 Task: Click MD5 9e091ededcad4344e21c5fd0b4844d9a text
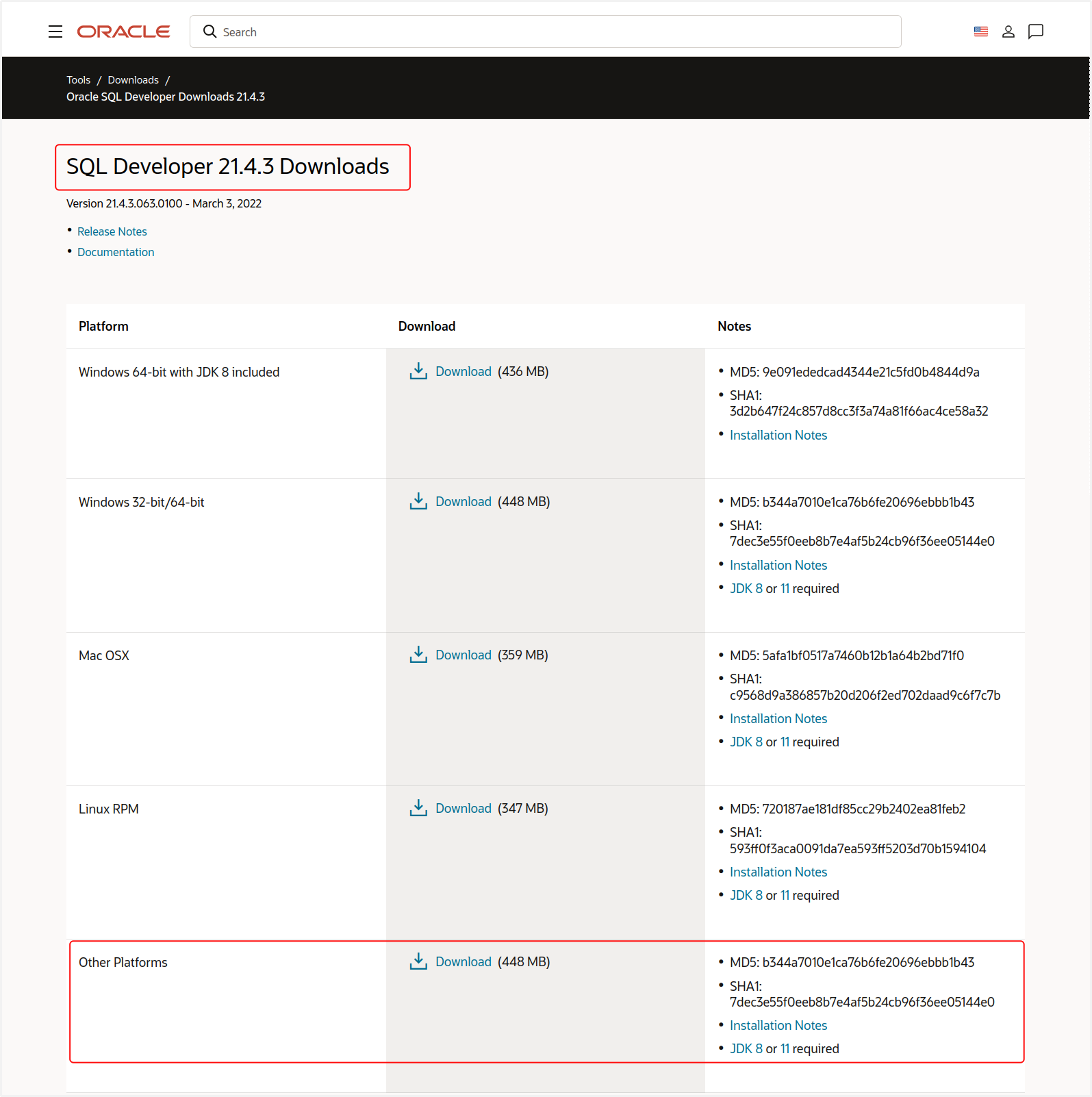pos(854,372)
